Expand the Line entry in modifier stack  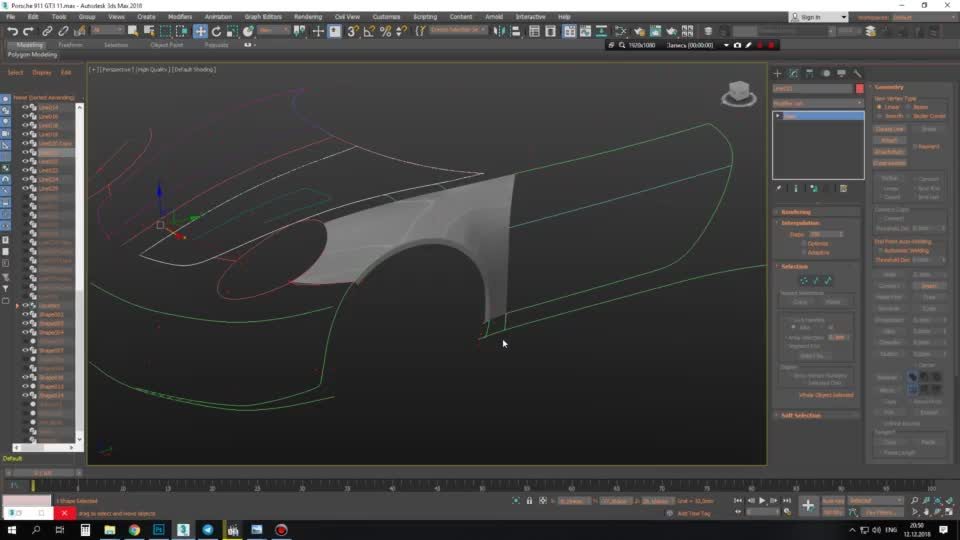click(x=778, y=116)
